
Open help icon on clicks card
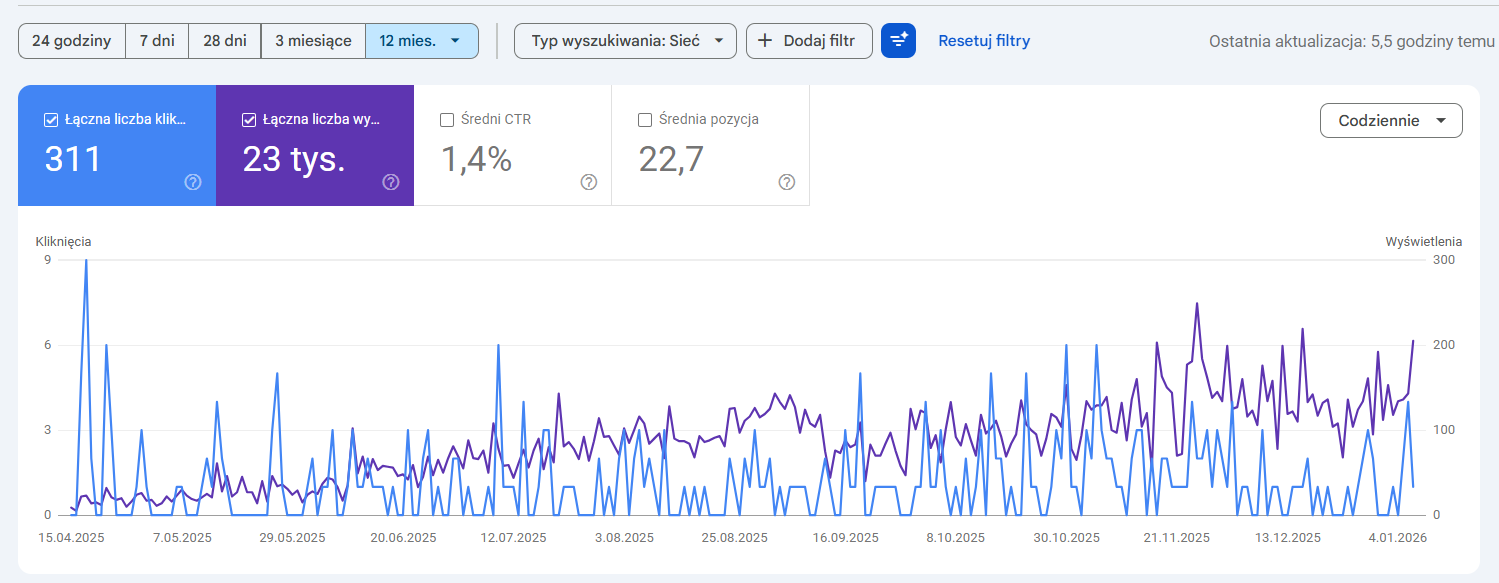pos(193,182)
